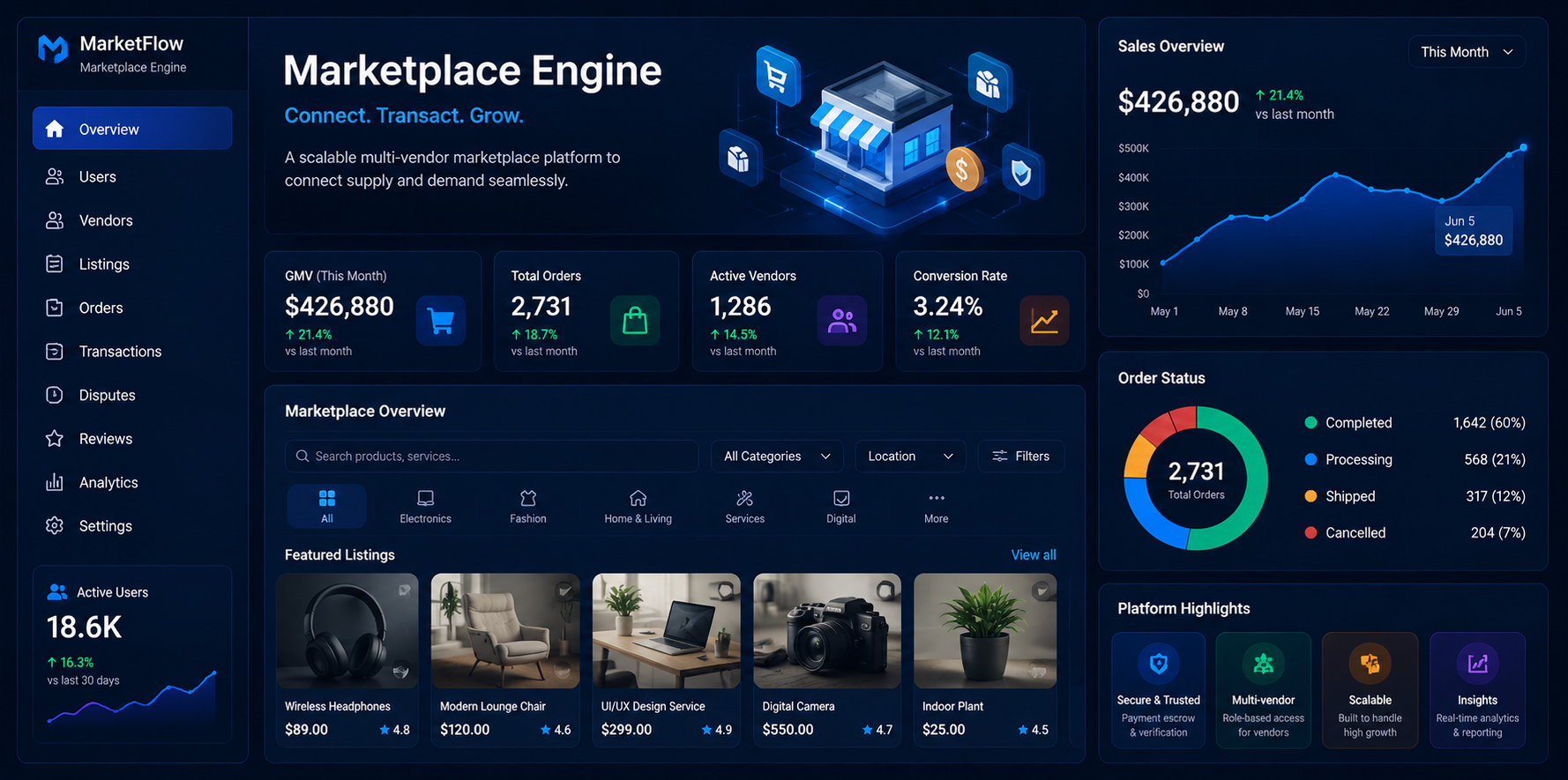This screenshot has height=780, width=1568.
Task: Click the Conversion Rate chart icon
Action: click(x=1045, y=321)
